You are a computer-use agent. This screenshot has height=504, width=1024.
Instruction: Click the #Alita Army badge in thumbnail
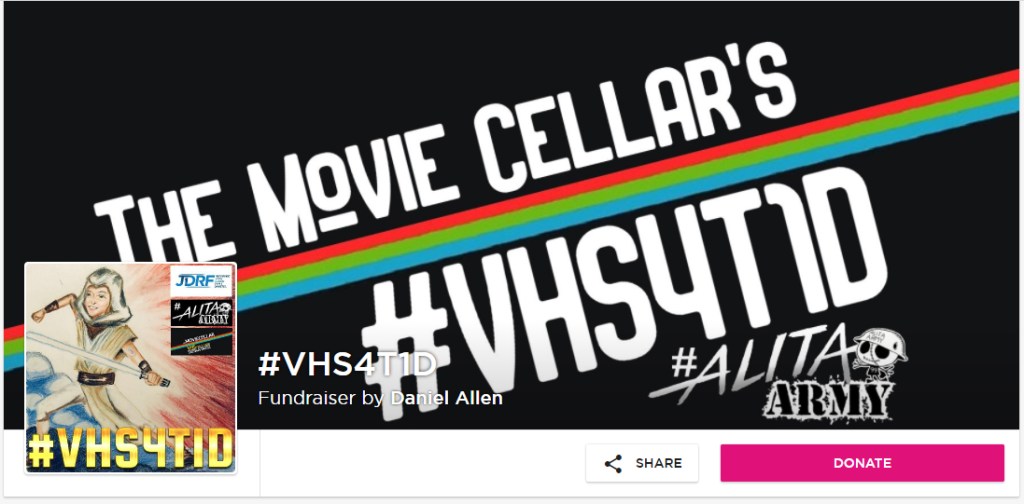click(x=201, y=313)
